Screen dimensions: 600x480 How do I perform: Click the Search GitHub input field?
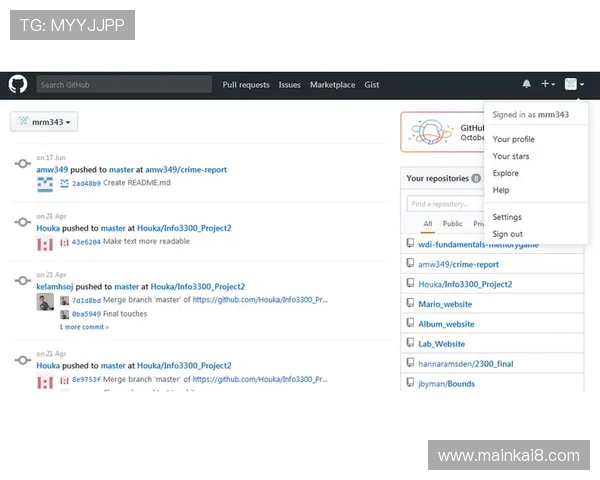coord(124,85)
